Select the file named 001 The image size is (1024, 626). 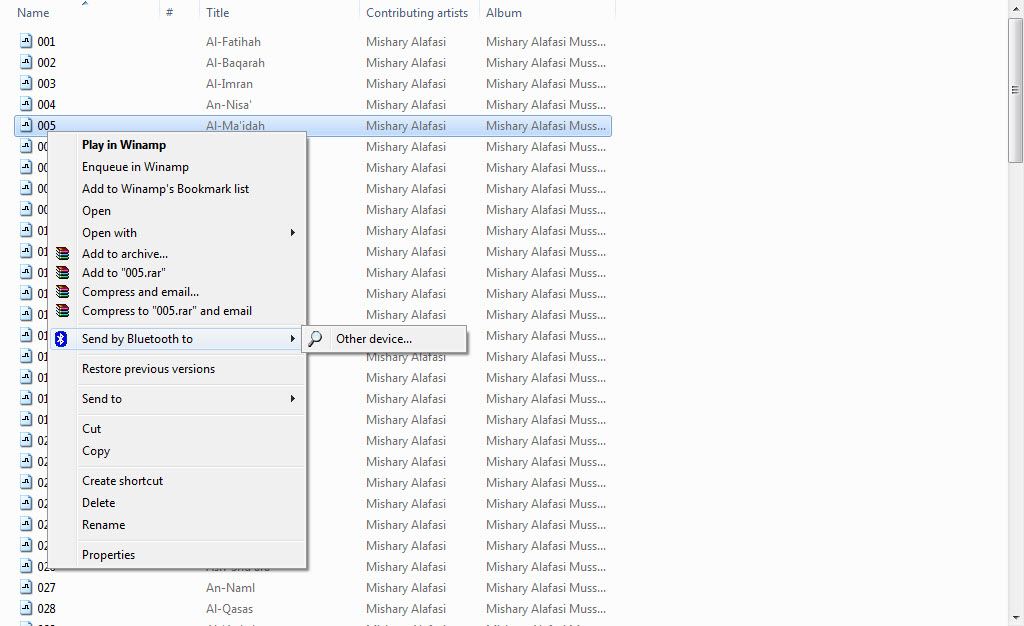(x=46, y=42)
